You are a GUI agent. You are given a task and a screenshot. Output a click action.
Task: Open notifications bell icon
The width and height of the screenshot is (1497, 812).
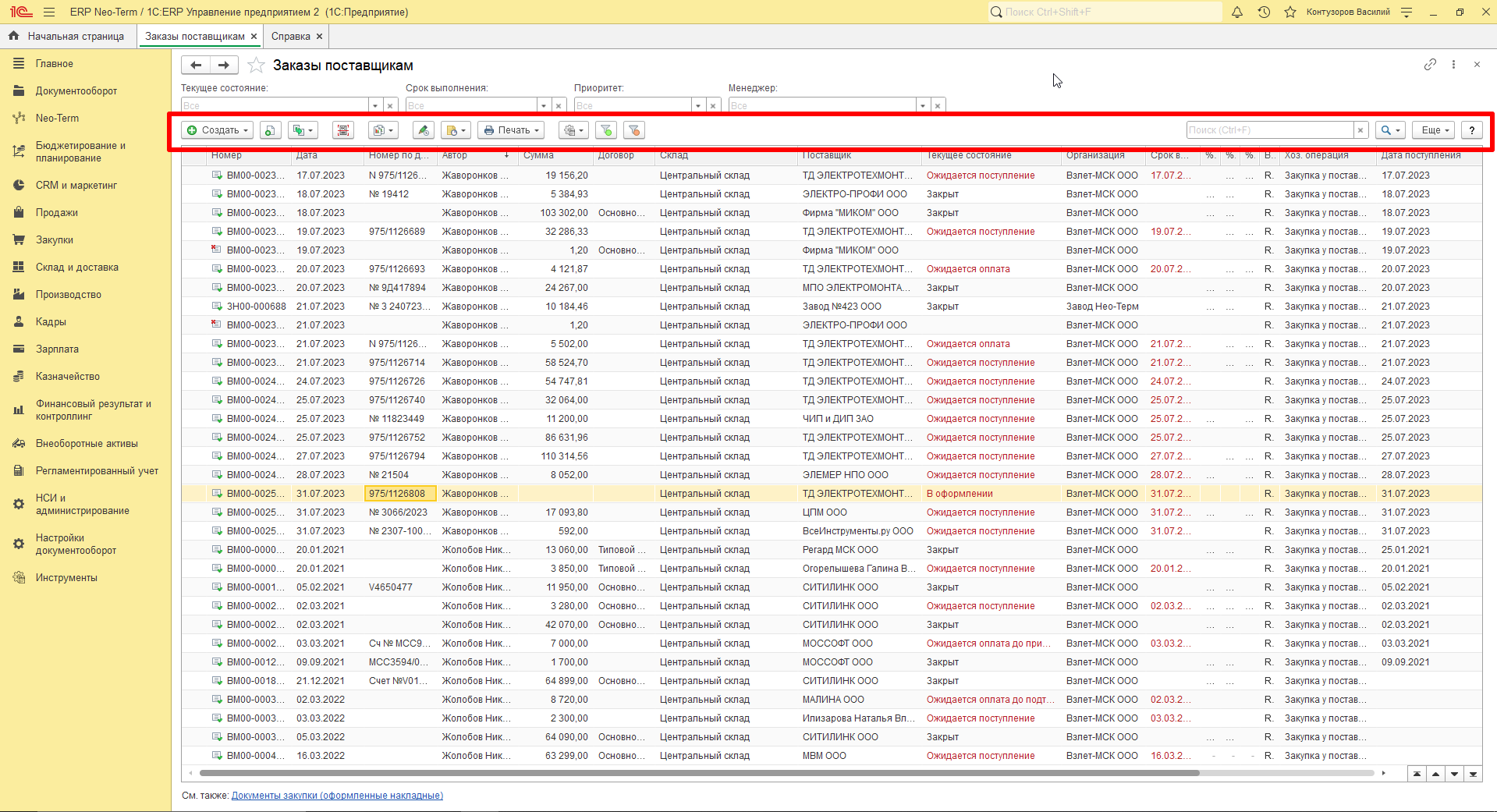pyautogui.click(x=1237, y=12)
